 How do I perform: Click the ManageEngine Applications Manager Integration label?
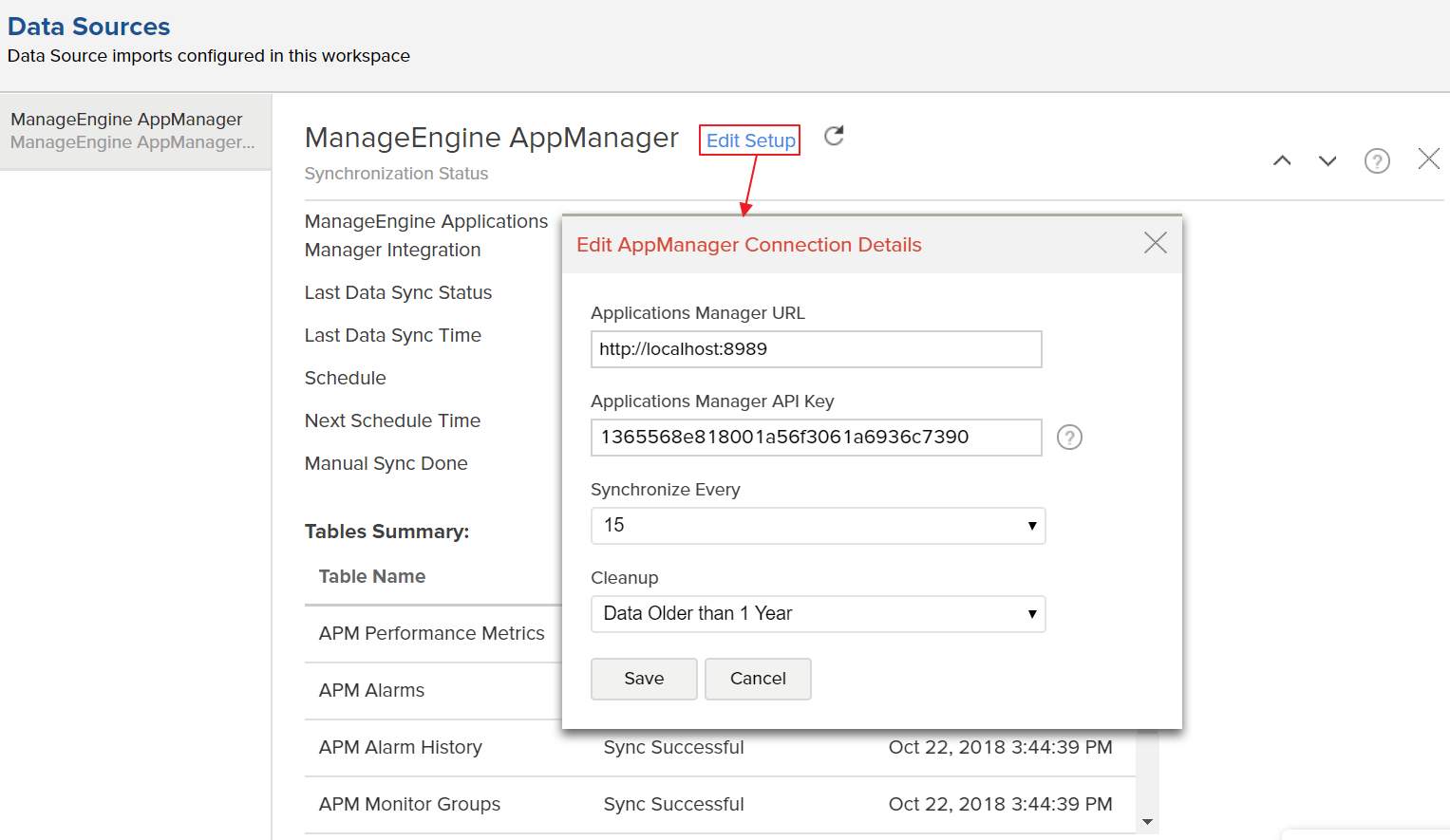(x=426, y=235)
